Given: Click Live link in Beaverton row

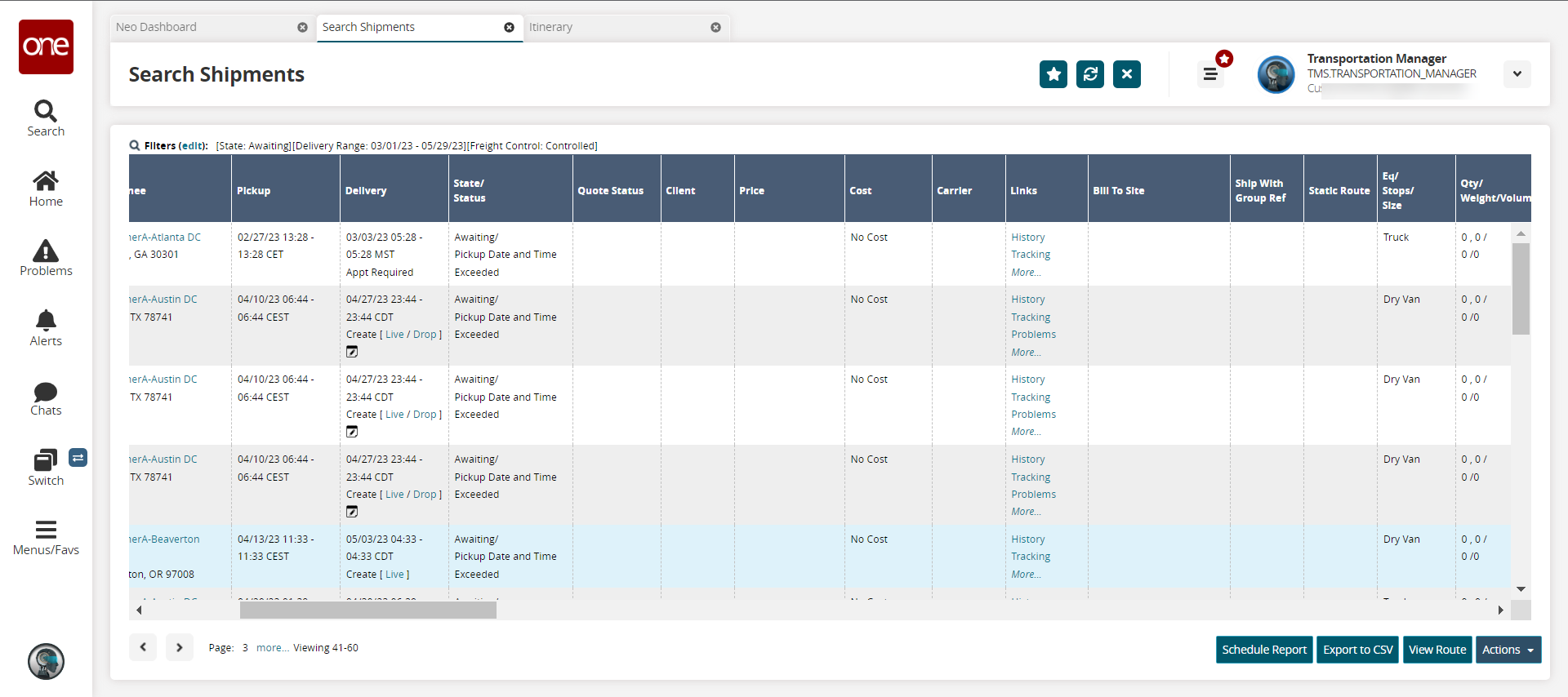Looking at the screenshot, I should click(394, 575).
